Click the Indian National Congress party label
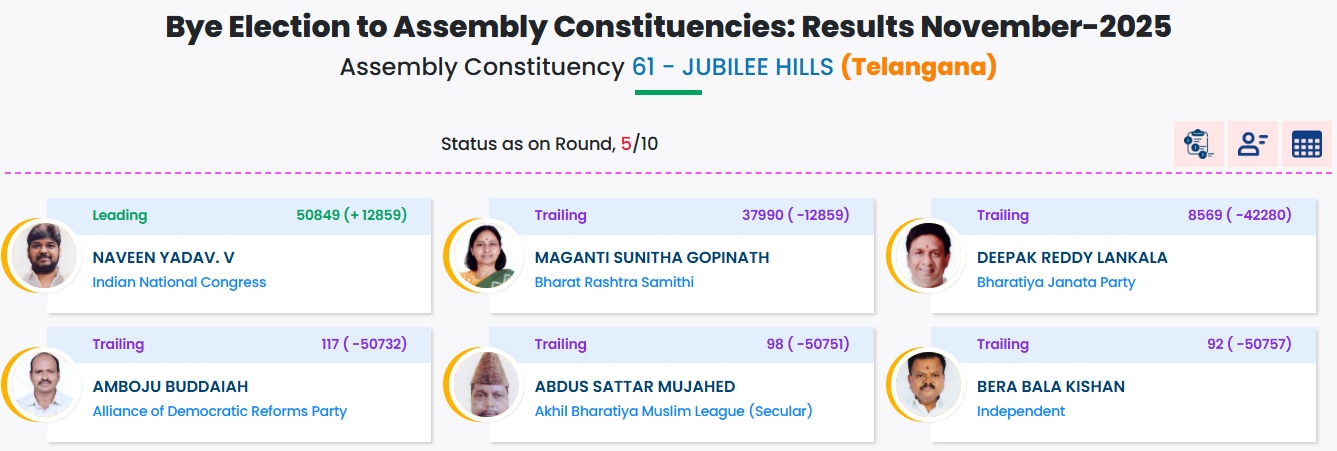This screenshot has height=451, width=1337. click(x=179, y=282)
